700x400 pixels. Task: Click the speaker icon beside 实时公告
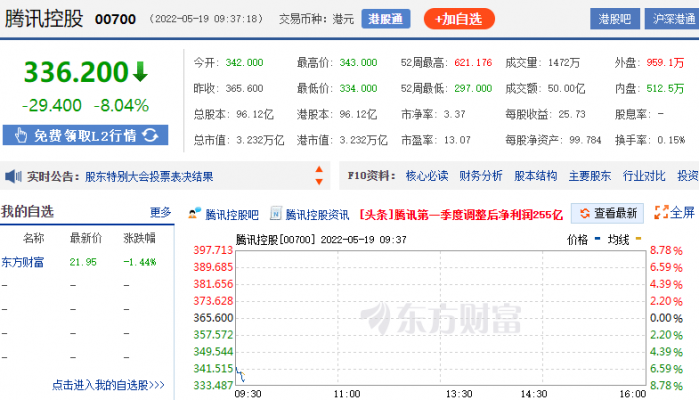(13, 176)
